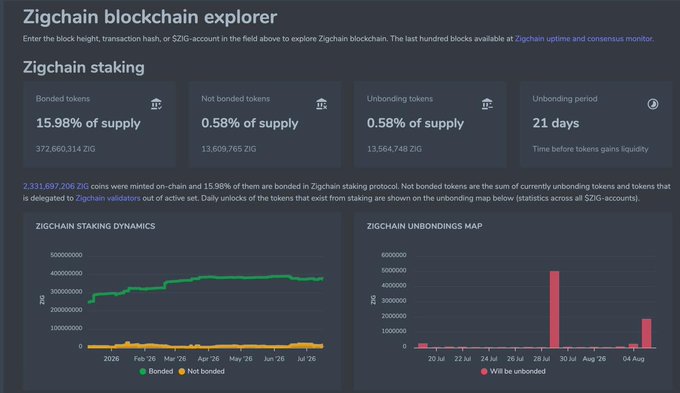Click the "Aug '26" axis label
Viewport: 680px width, 393px height.
pyautogui.click(x=594, y=359)
